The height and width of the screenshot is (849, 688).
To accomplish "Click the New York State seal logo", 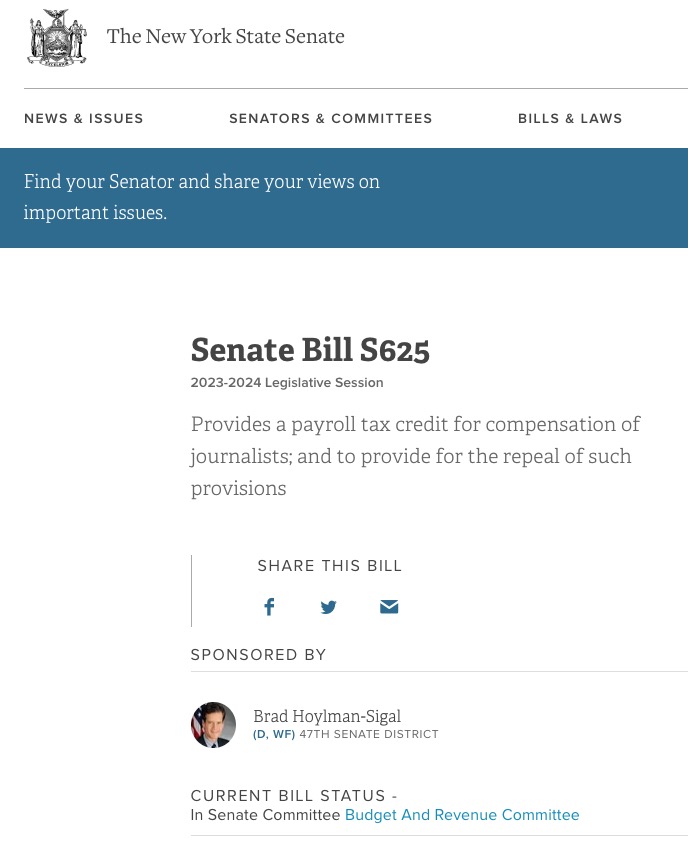I will 57,38.
